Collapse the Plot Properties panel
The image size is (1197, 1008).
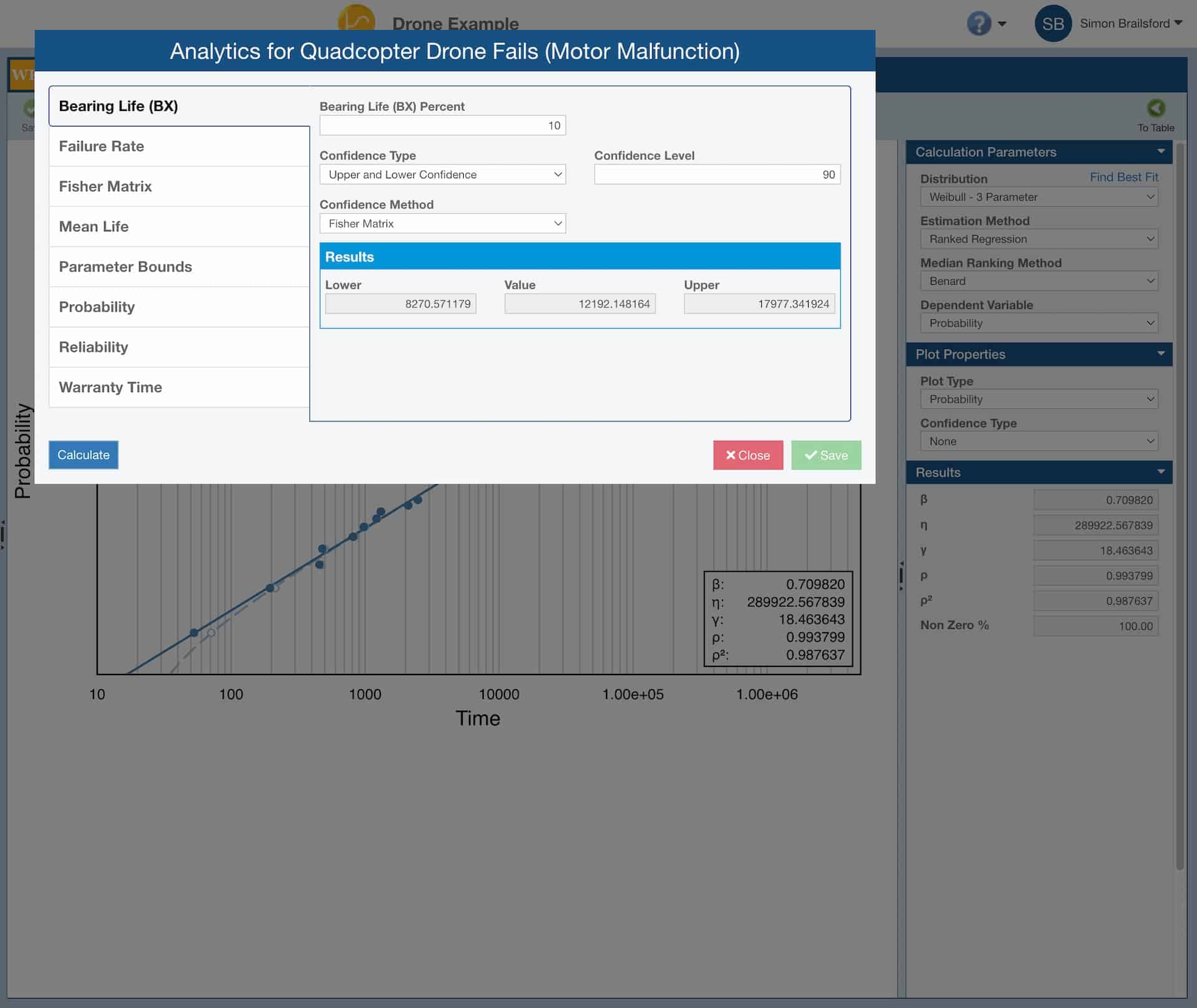[1161, 354]
